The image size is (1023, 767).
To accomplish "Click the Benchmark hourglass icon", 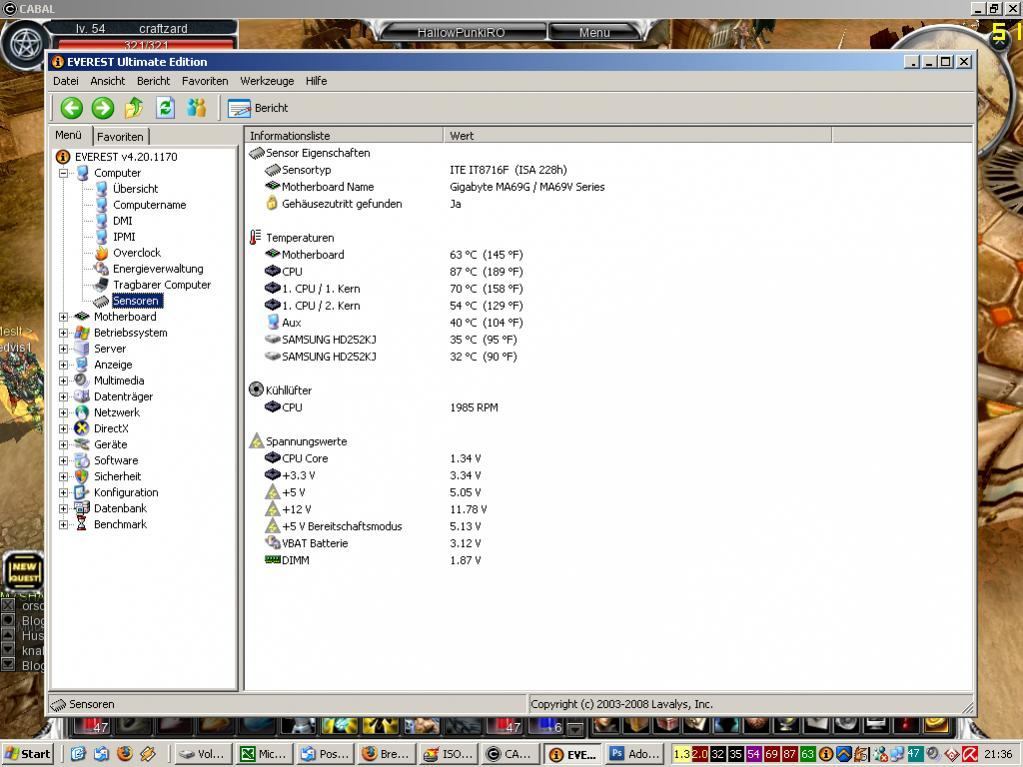I will (82, 524).
